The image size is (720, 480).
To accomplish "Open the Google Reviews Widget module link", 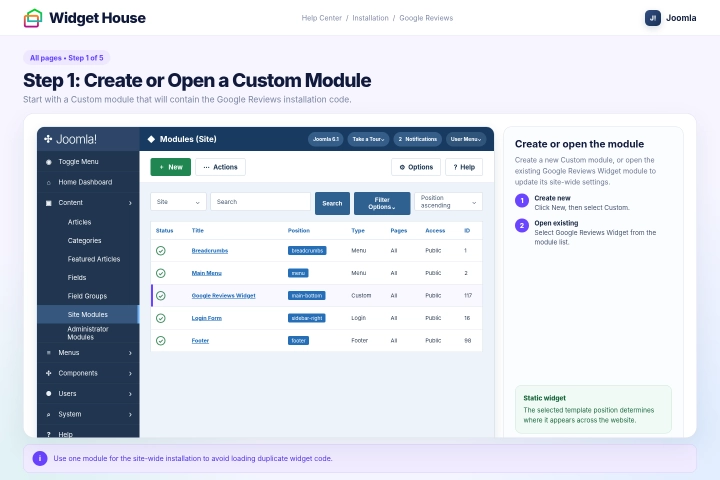I will [223, 296].
